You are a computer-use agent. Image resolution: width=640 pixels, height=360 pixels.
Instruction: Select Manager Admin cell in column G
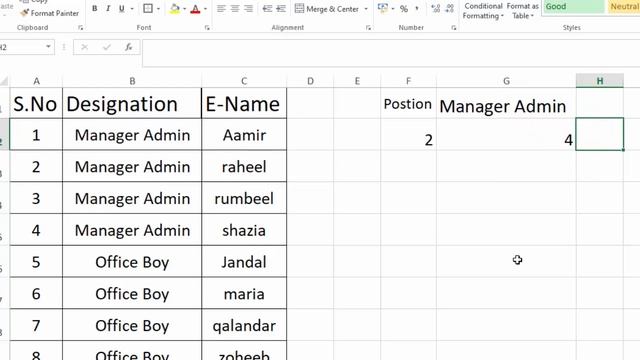(x=506, y=103)
